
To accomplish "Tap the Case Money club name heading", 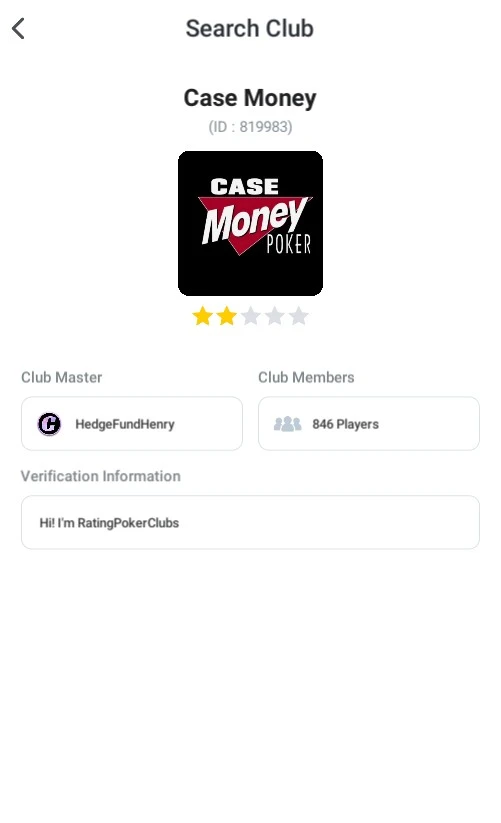I will (x=250, y=98).
